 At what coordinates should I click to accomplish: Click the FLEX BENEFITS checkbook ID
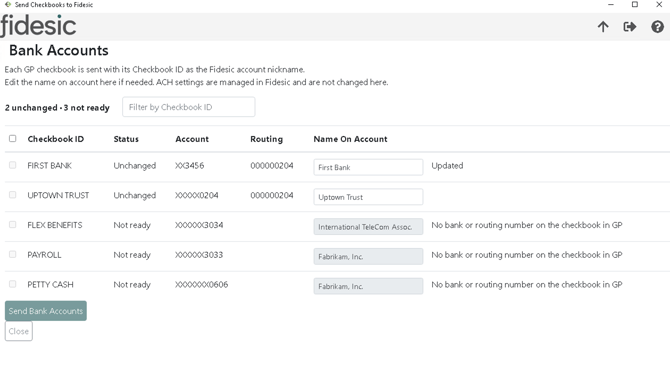[x=55, y=225]
